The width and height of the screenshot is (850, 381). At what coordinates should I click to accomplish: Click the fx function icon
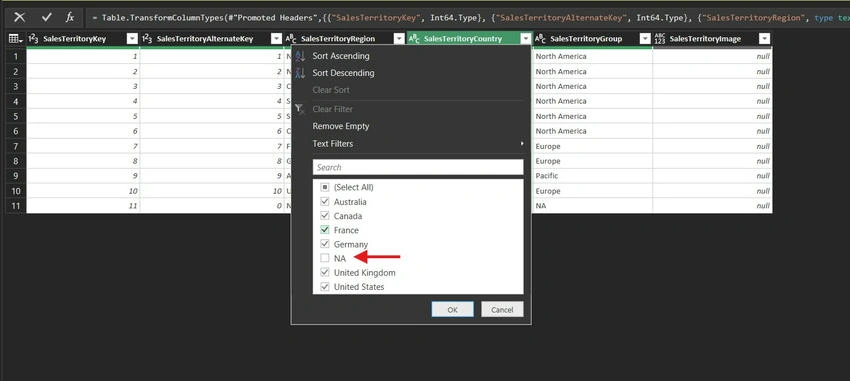[70, 17]
